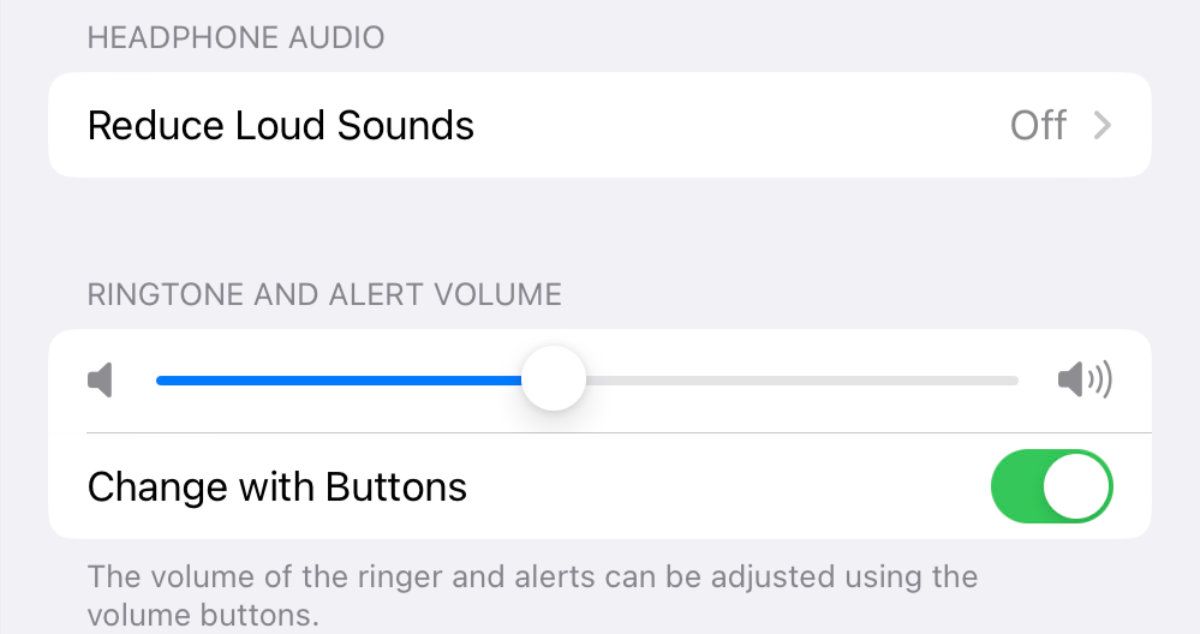Set ringer volume to maximum at slider's right end
The height and width of the screenshot is (634, 1200).
(x=1014, y=380)
